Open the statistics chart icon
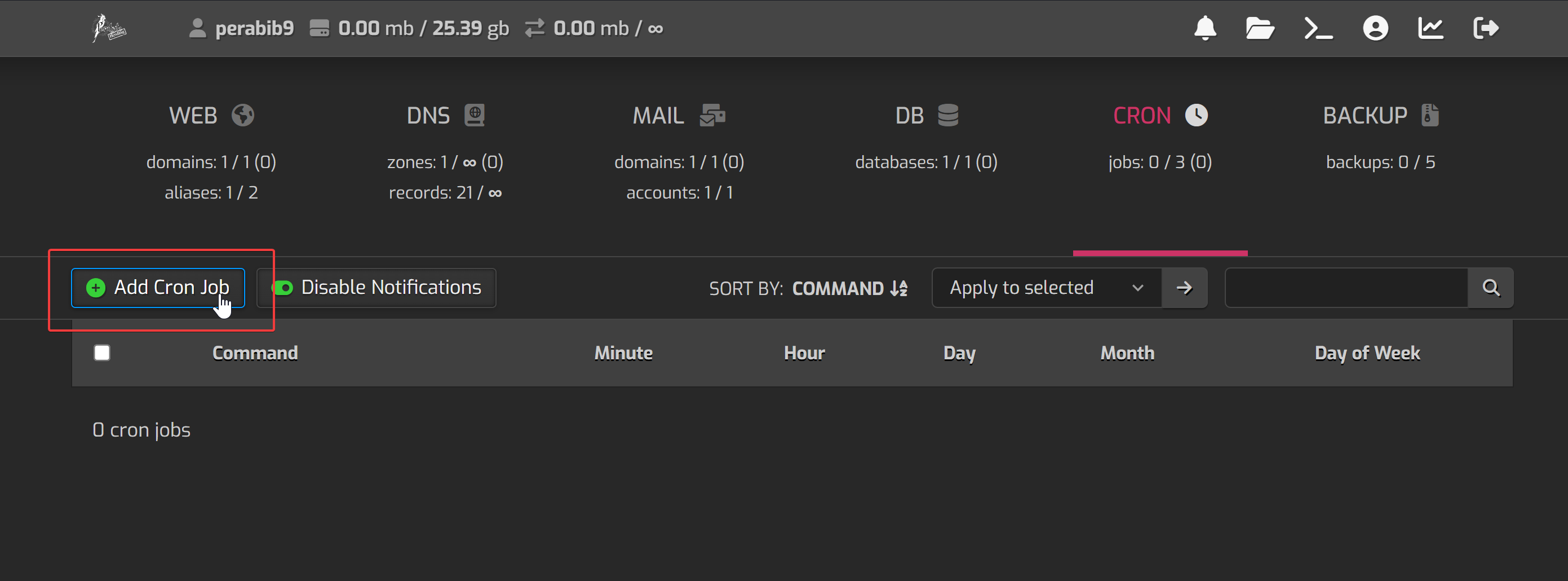The width and height of the screenshot is (1568, 581). pyautogui.click(x=1430, y=29)
